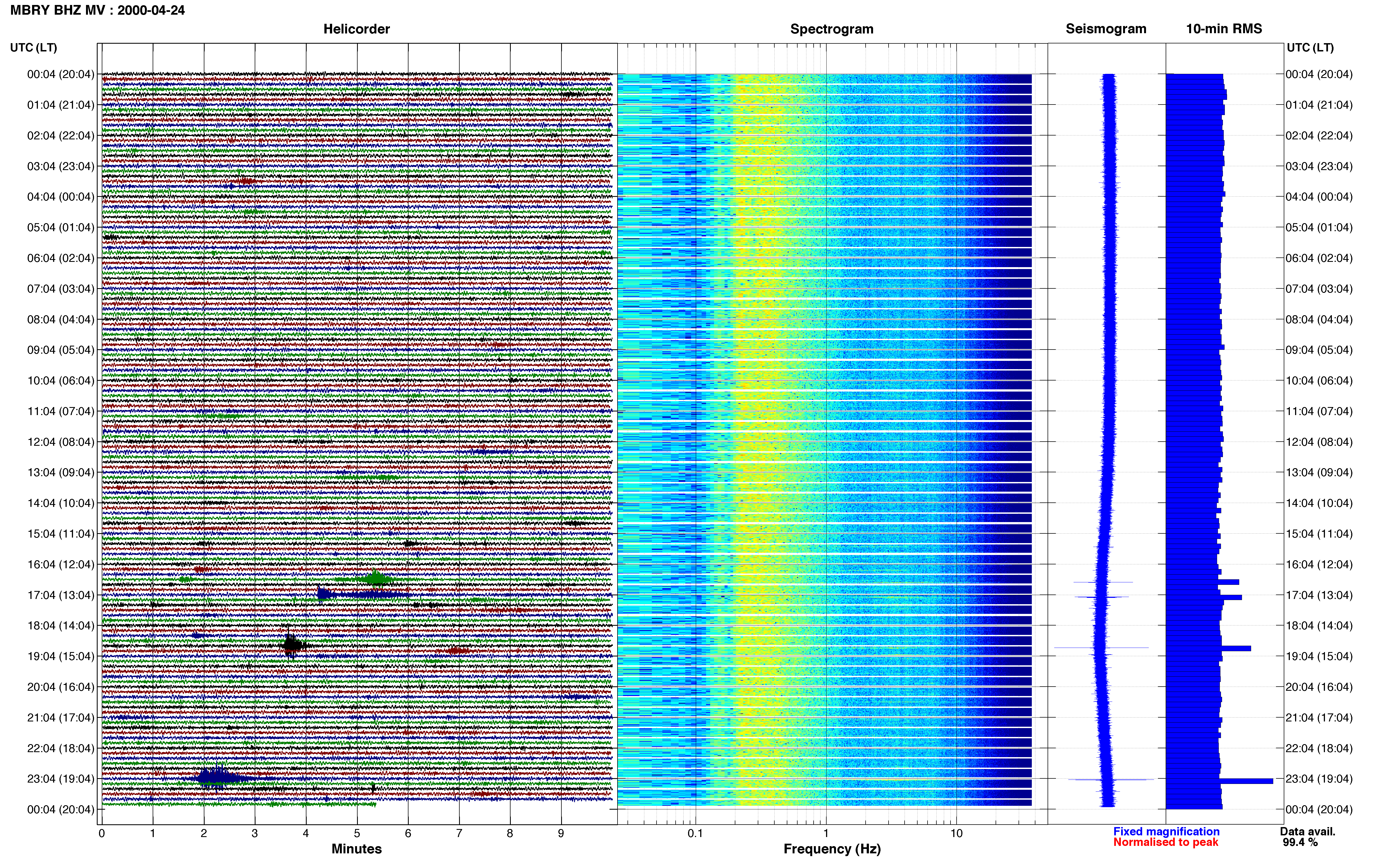Click the 'Seismogram' panel heading
The width and height of the screenshot is (1388, 868).
pyautogui.click(x=1106, y=29)
